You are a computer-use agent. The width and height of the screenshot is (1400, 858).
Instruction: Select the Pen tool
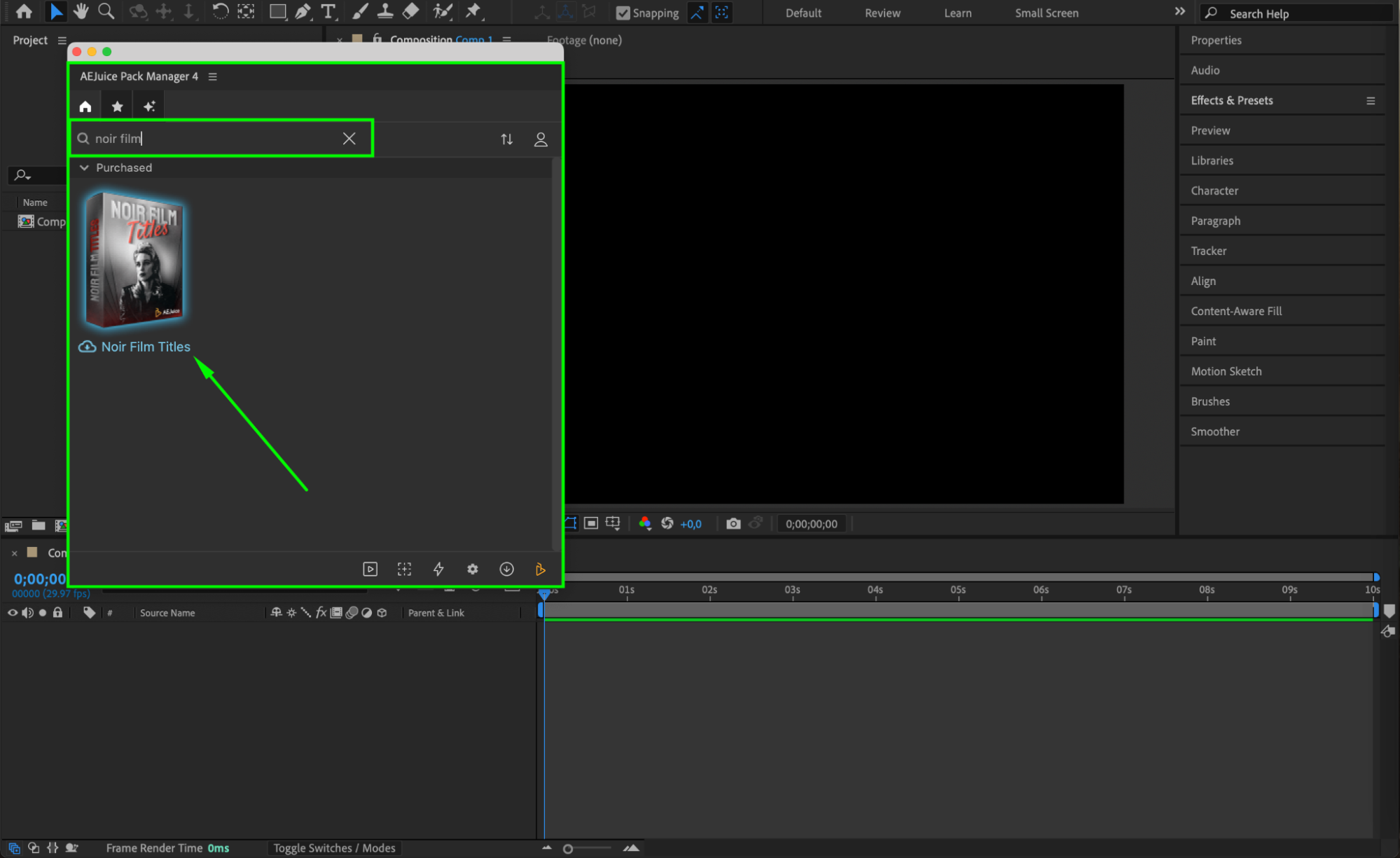(303, 11)
